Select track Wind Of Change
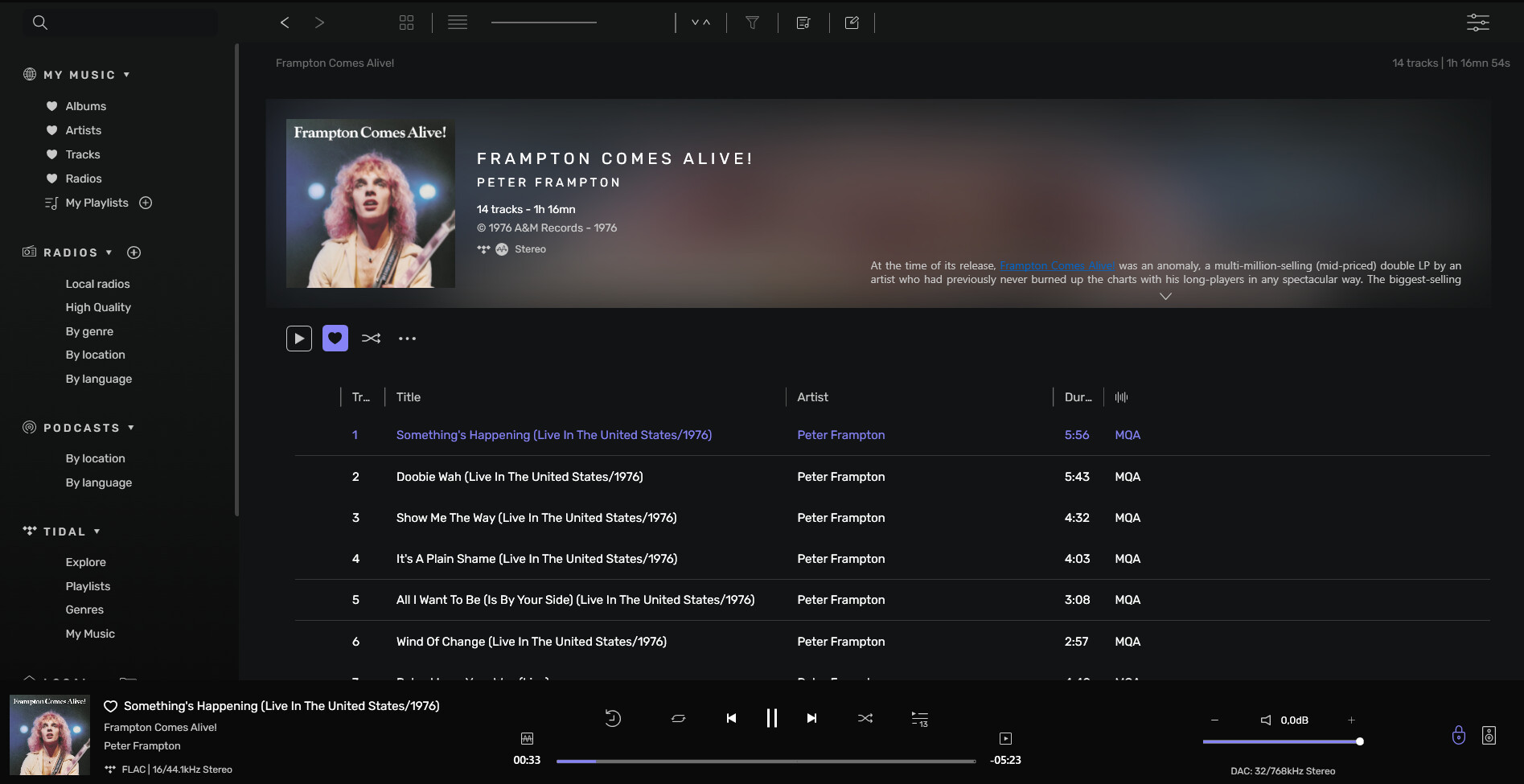This screenshot has height=784, width=1524. 532,642
